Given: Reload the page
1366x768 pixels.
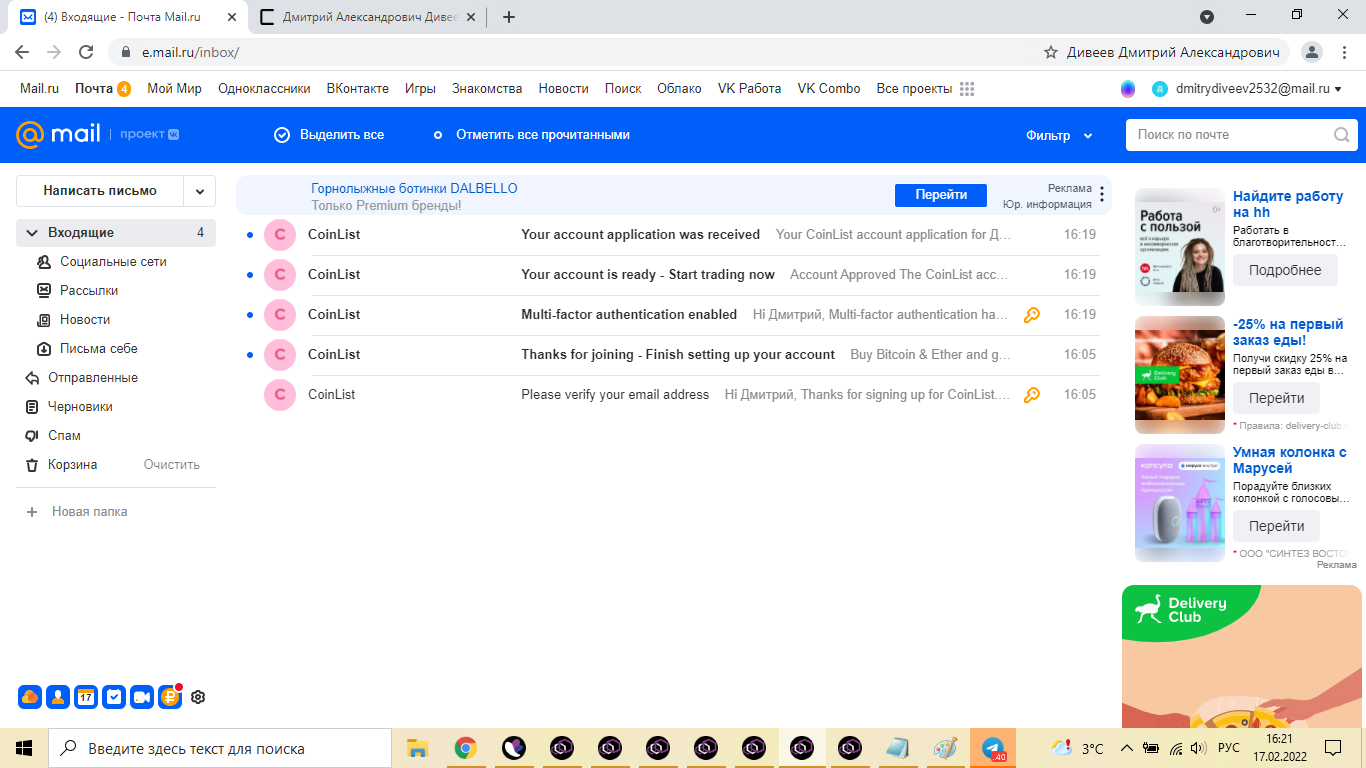Looking at the screenshot, I should coord(86,52).
